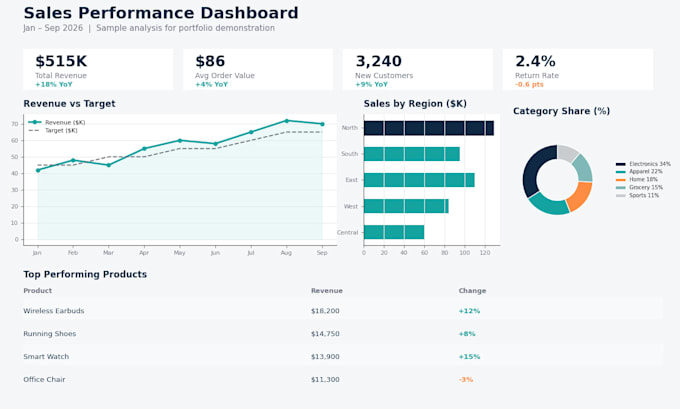Screen dimensions: 680x409
Task: Click the Return Rate label
Action: pos(537,75)
